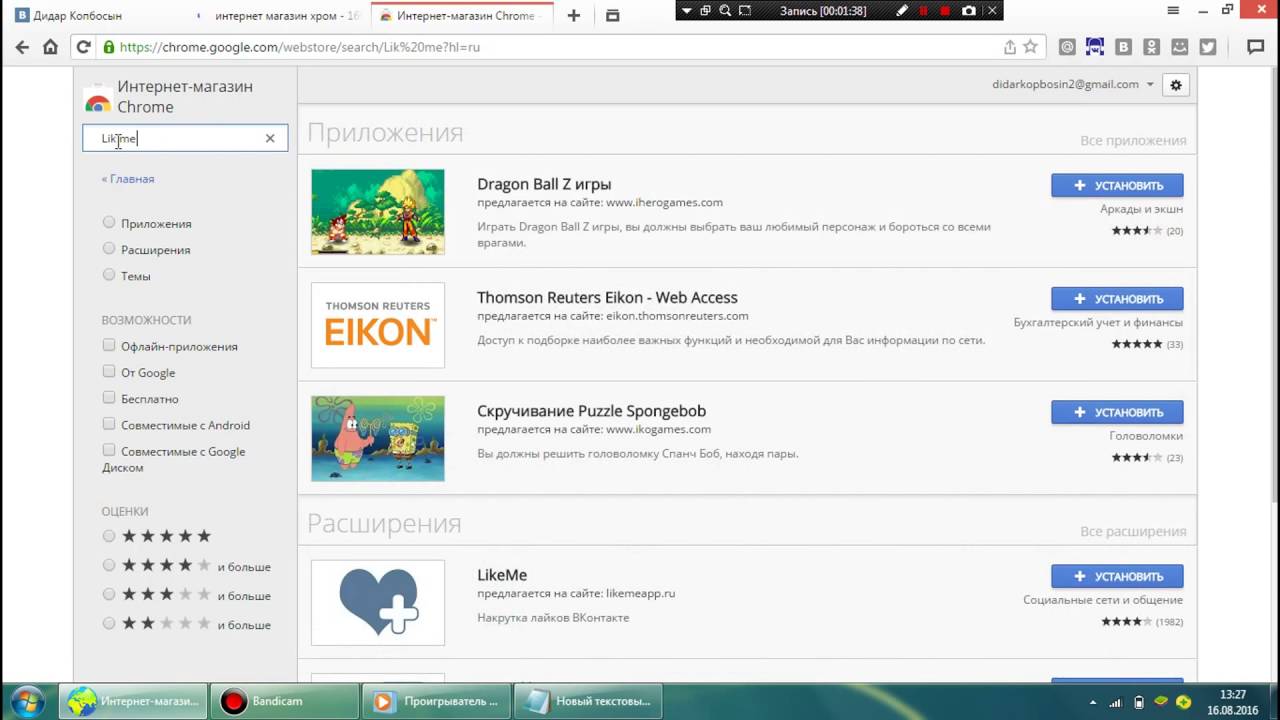Open the Mail.ru @ extension icon

click(x=1067, y=47)
